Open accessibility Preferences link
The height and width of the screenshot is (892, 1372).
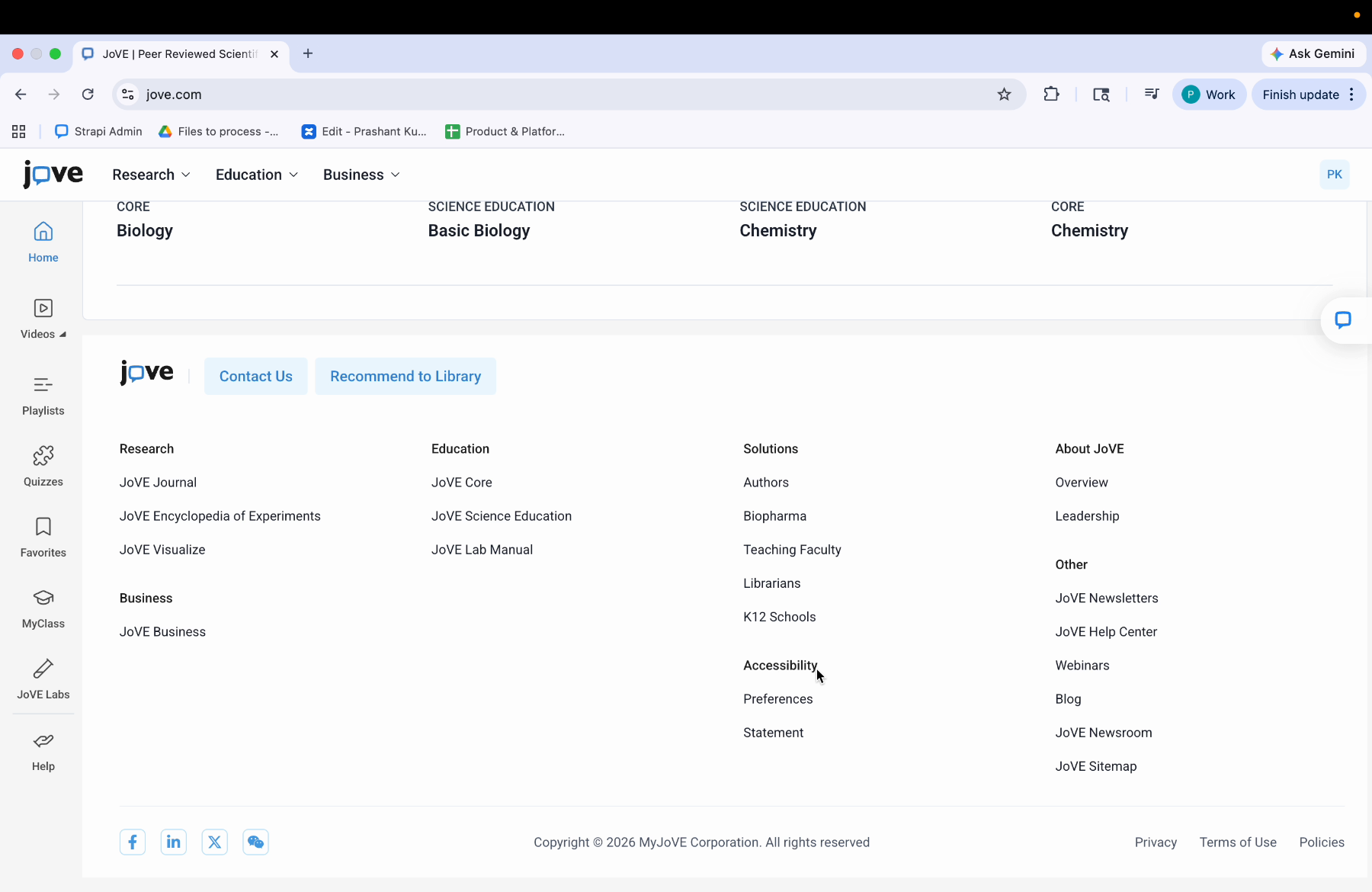778,699
